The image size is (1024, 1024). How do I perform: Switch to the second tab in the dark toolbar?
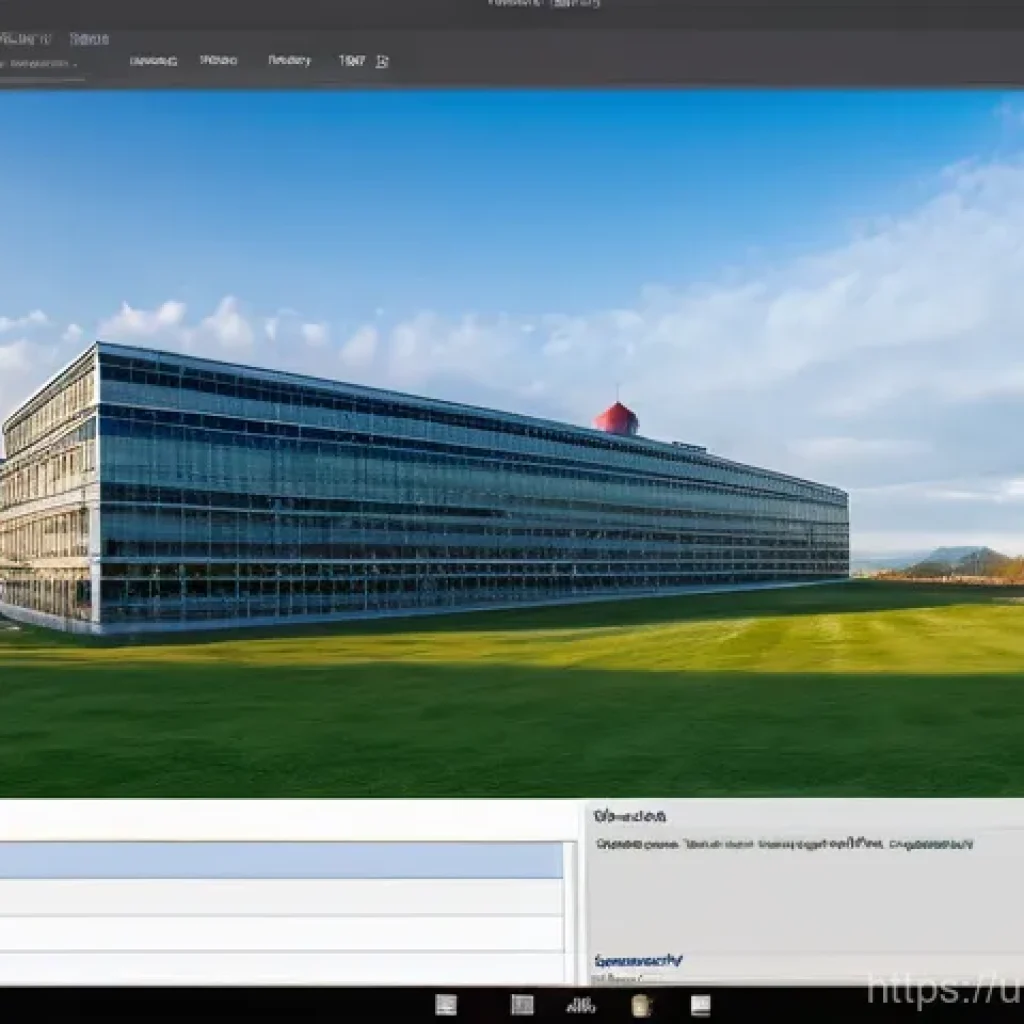(218, 61)
